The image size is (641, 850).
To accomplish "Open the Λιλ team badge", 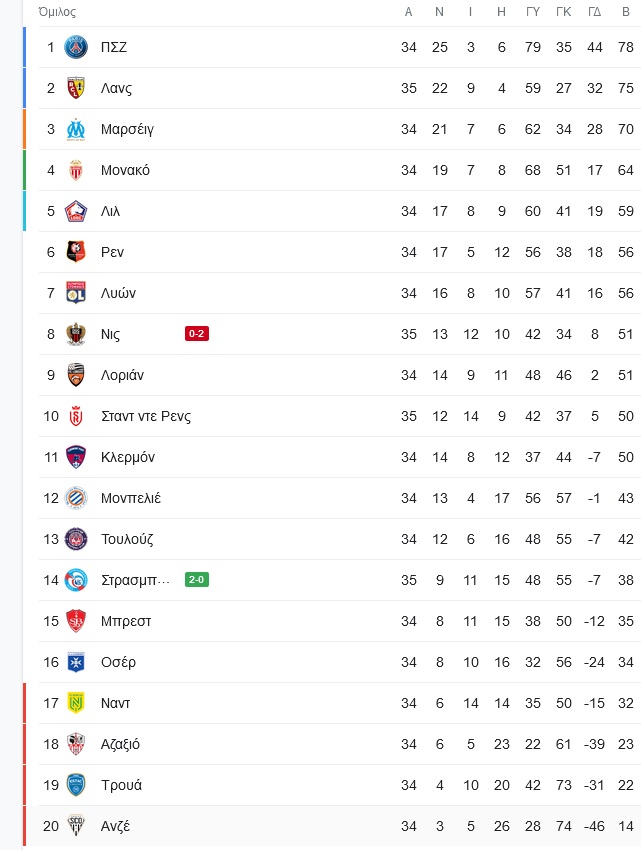I will (76, 211).
